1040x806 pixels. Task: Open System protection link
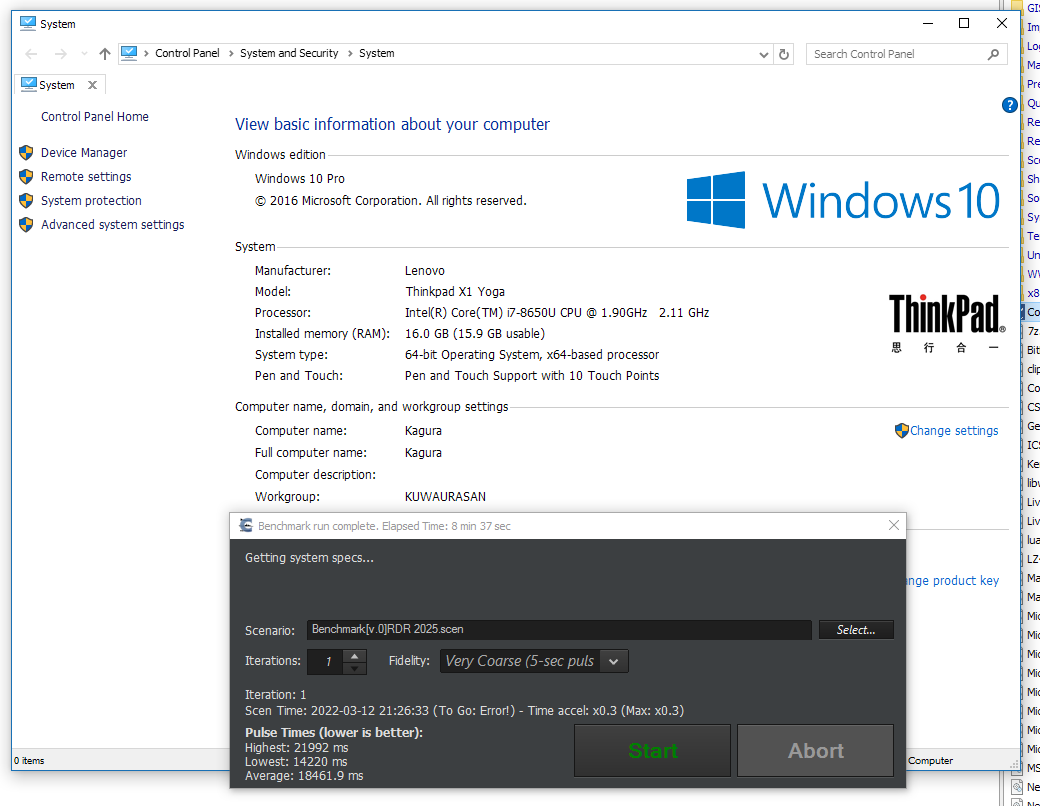pos(91,200)
